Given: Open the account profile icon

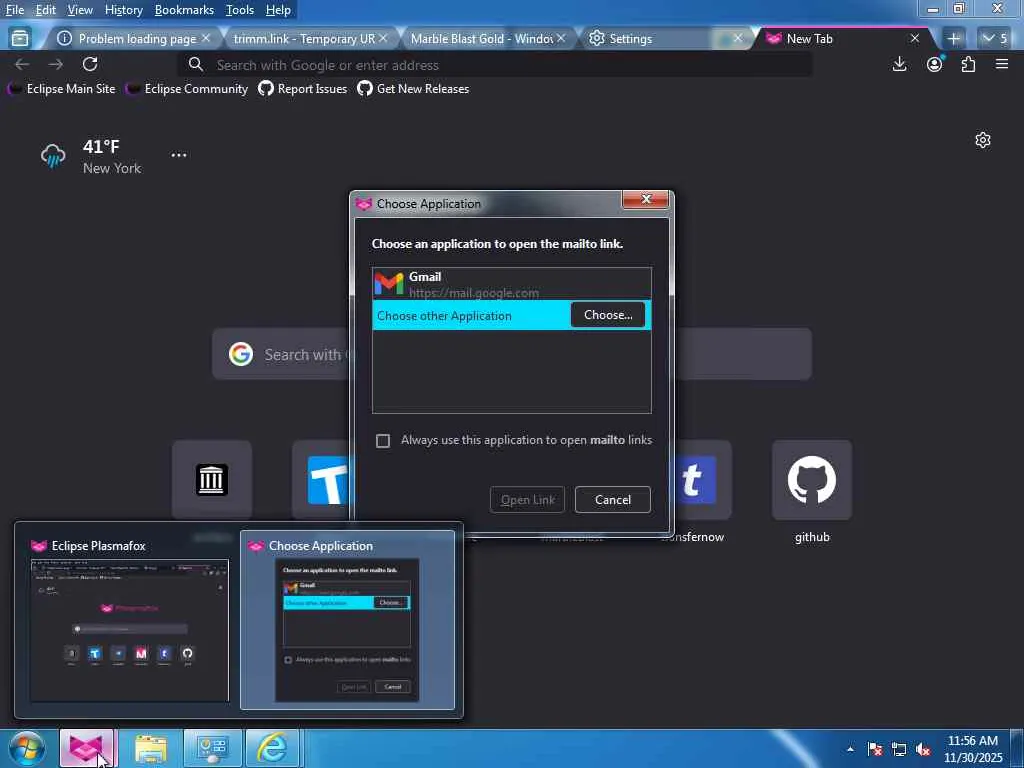Looking at the screenshot, I should pos(934,64).
